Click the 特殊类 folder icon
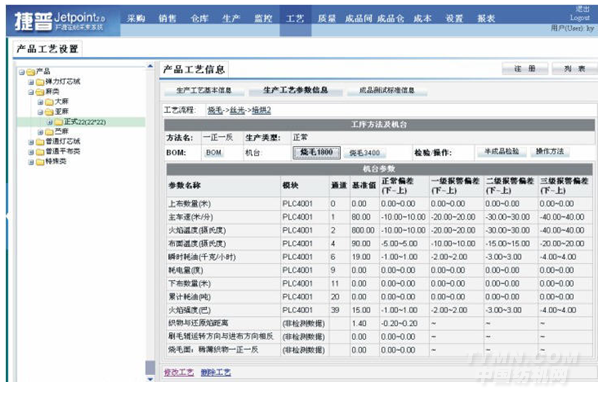 point(40,162)
